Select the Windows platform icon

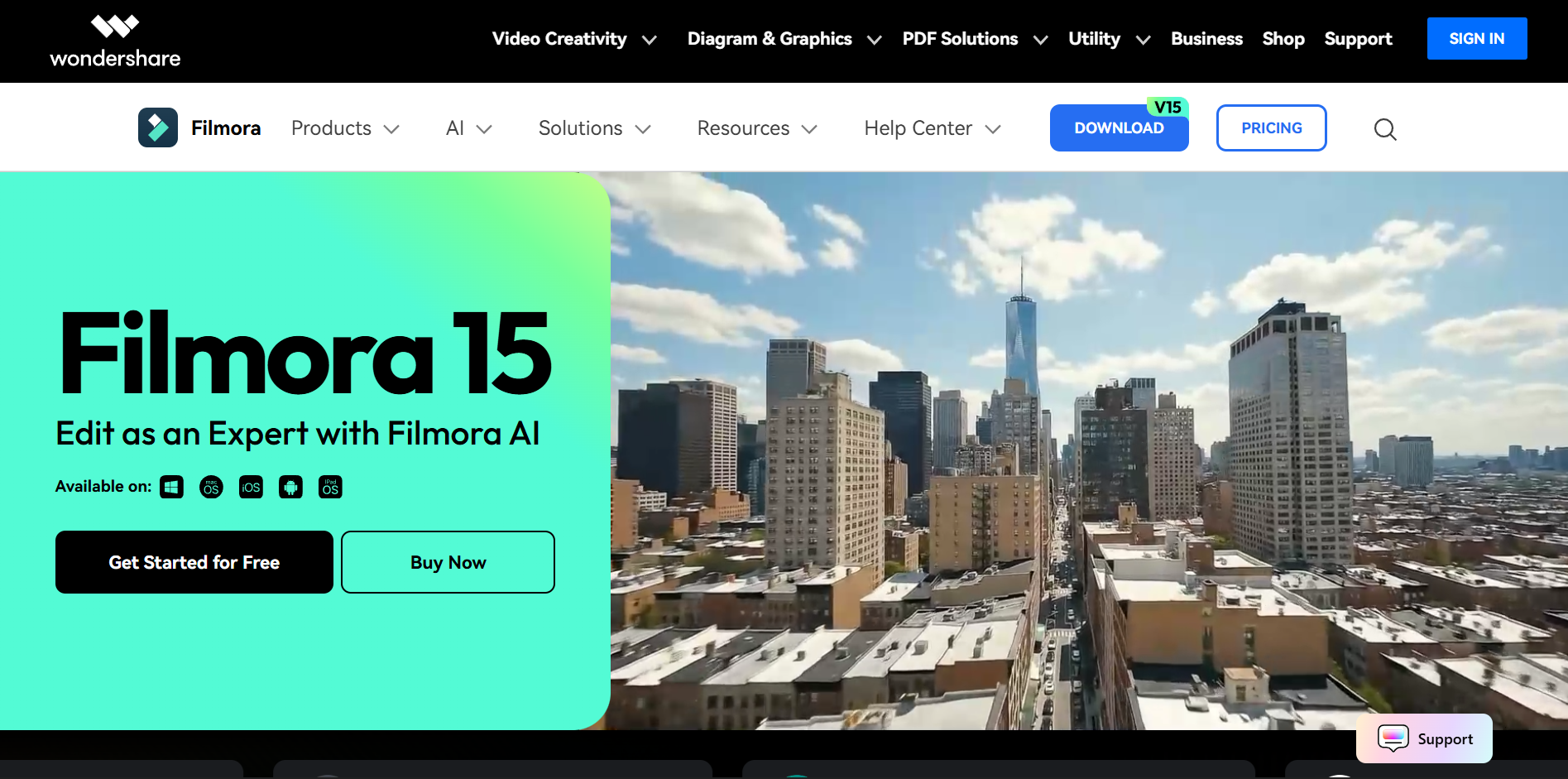tap(171, 487)
